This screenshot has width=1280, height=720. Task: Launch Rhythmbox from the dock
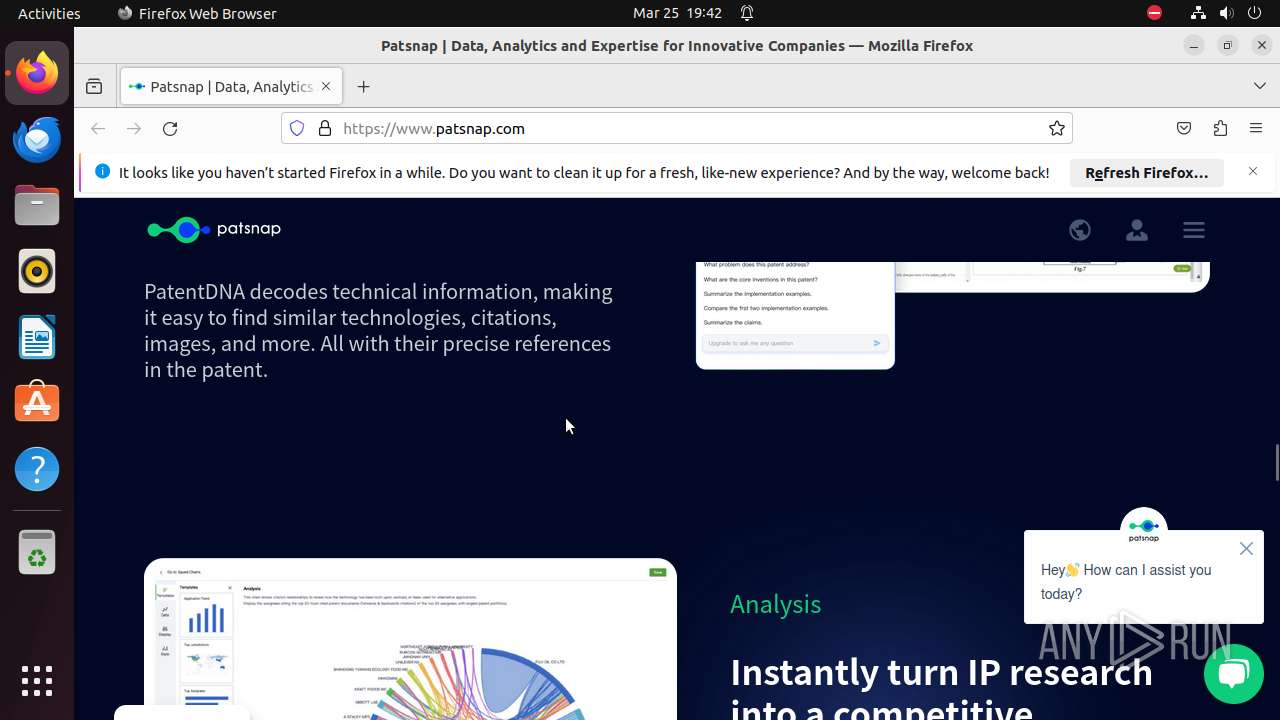[x=37, y=271]
